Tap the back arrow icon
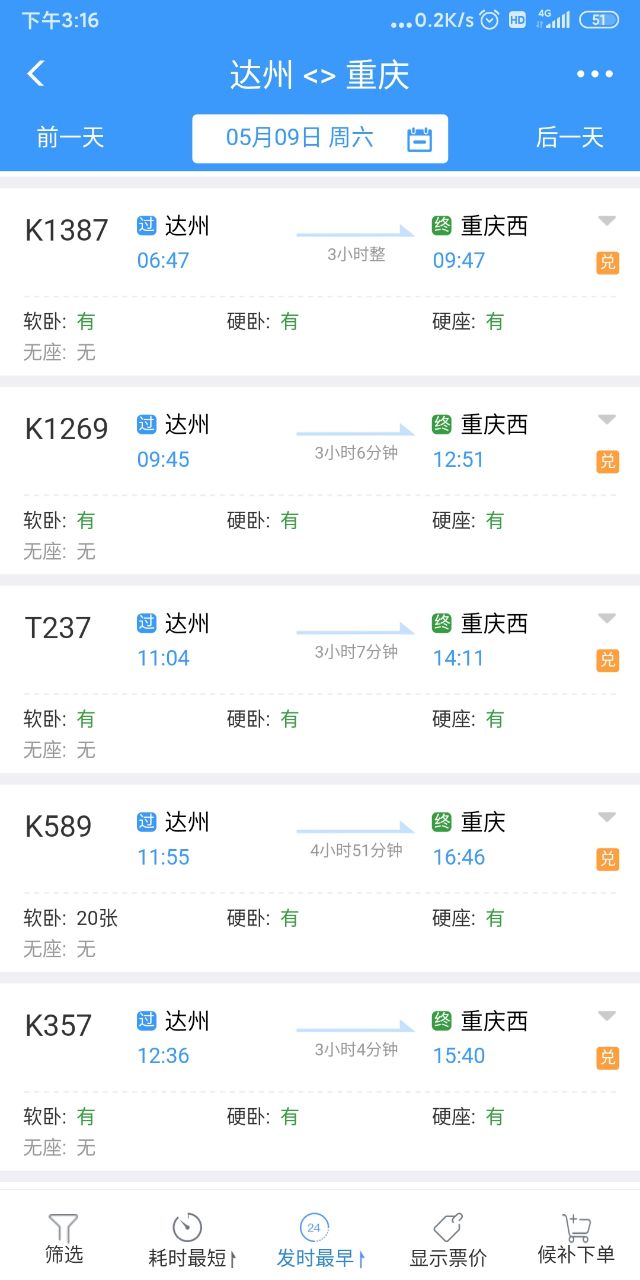640x1280 pixels. click(x=36, y=74)
